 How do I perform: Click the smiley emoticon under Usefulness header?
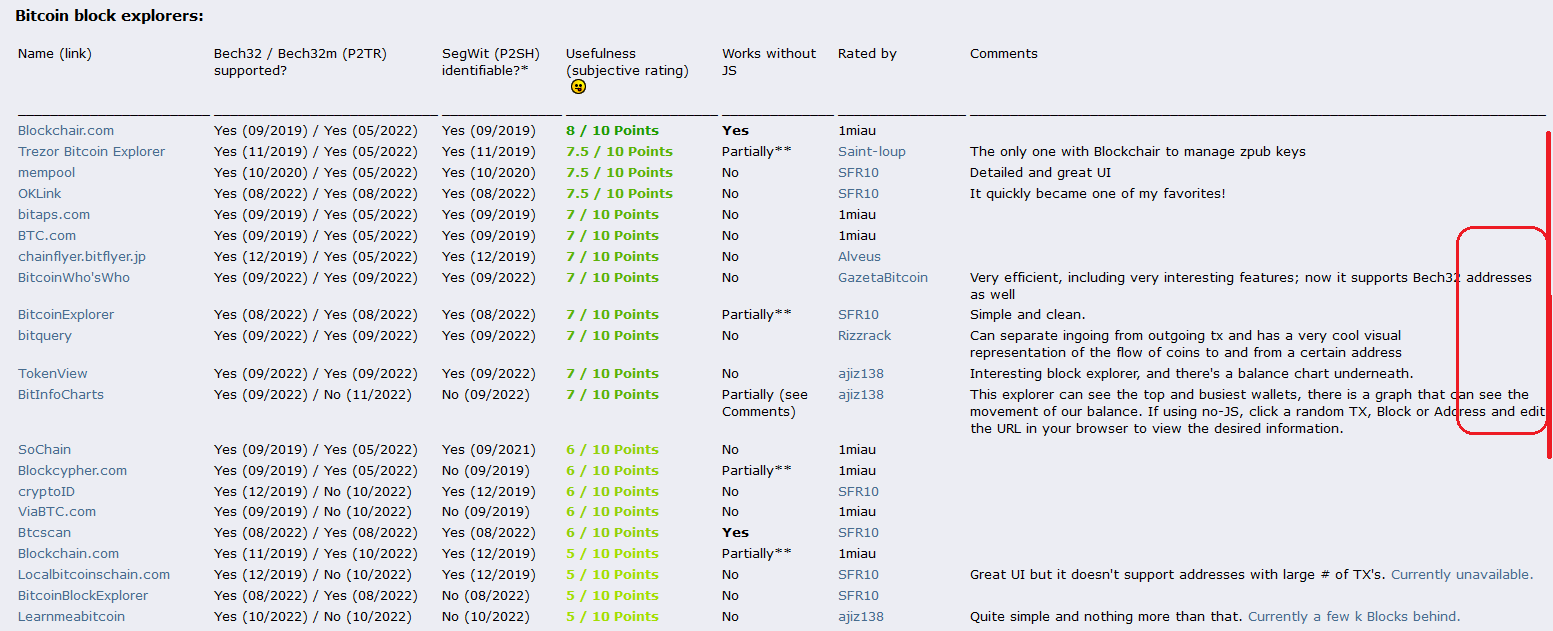point(578,87)
